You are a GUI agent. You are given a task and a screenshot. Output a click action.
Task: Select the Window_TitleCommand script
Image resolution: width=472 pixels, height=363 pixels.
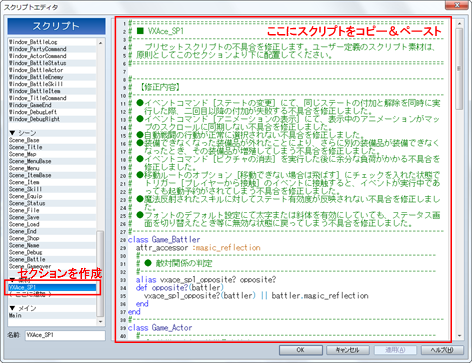pos(52,98)
